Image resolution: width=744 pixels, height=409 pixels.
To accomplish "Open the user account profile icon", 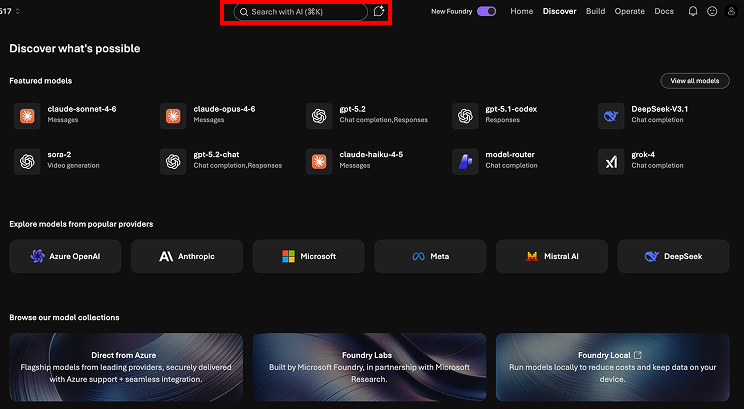I will coord(731,11).
